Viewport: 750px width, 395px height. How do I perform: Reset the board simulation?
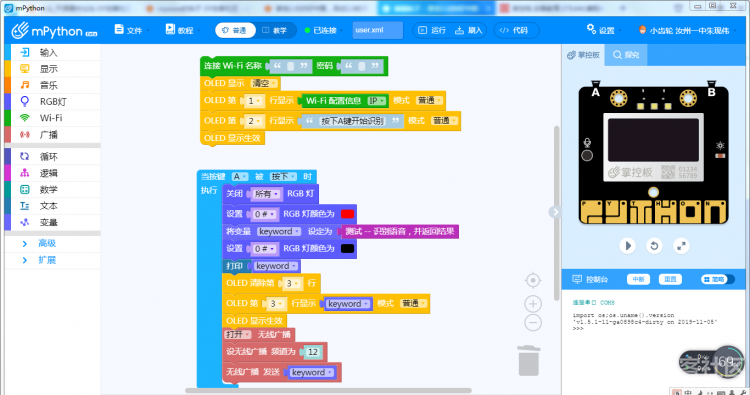point(654,246)
